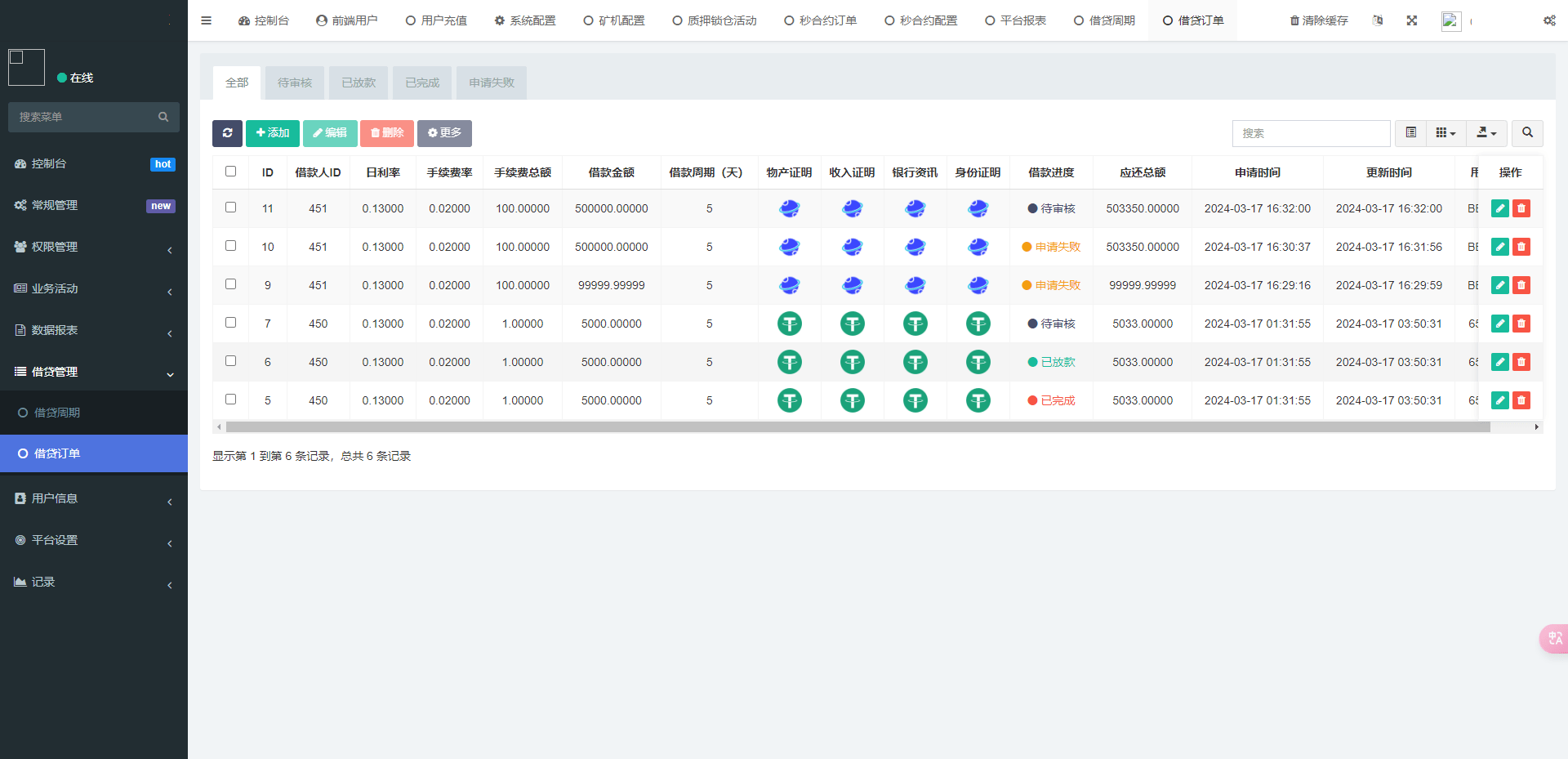Toggle the card view icon button
The height and width of the screenshot is (759, 1568).
point(1410,133)
